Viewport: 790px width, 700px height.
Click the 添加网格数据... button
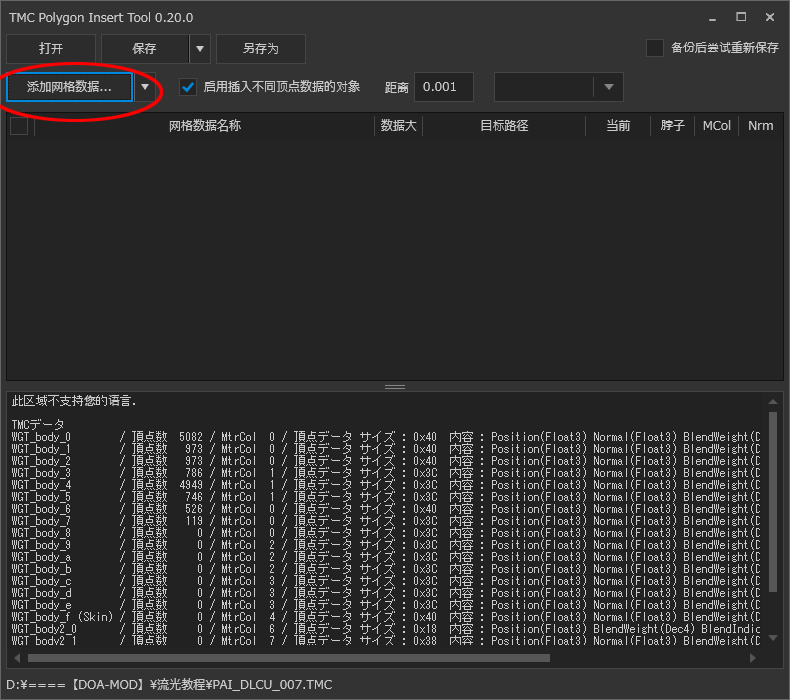pos(70,87)
